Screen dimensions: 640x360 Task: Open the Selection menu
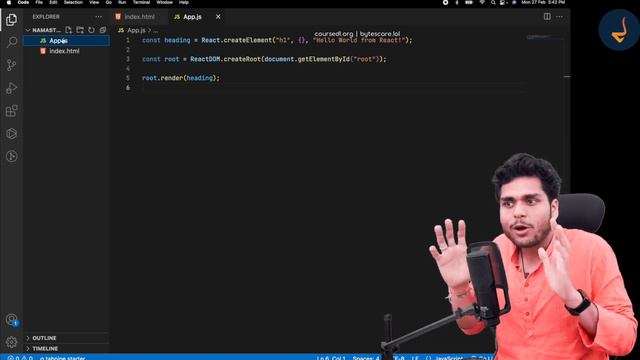pyautogui.click(x=73, y=2)
